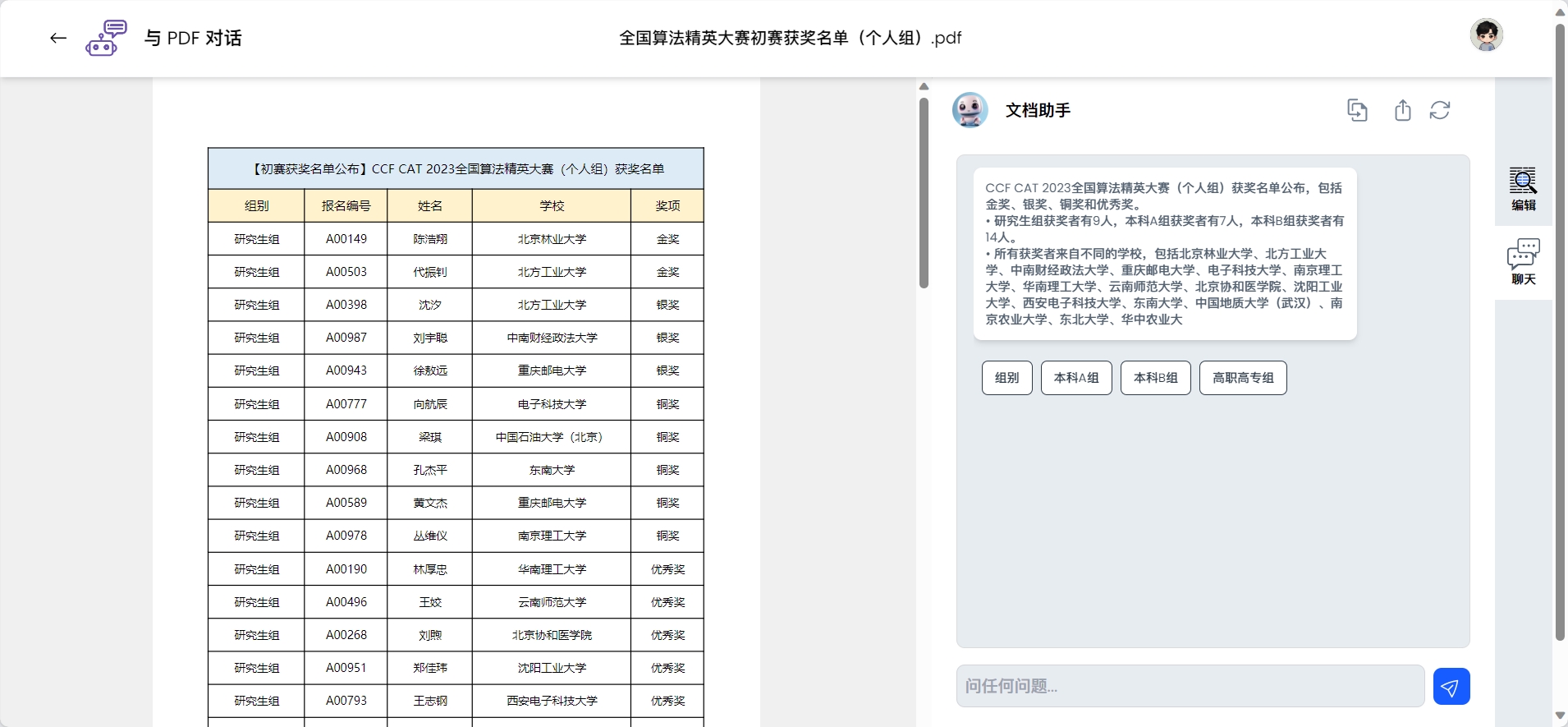Click registration number A00190
Viewport: 1568px width, 727px height.
346,569
